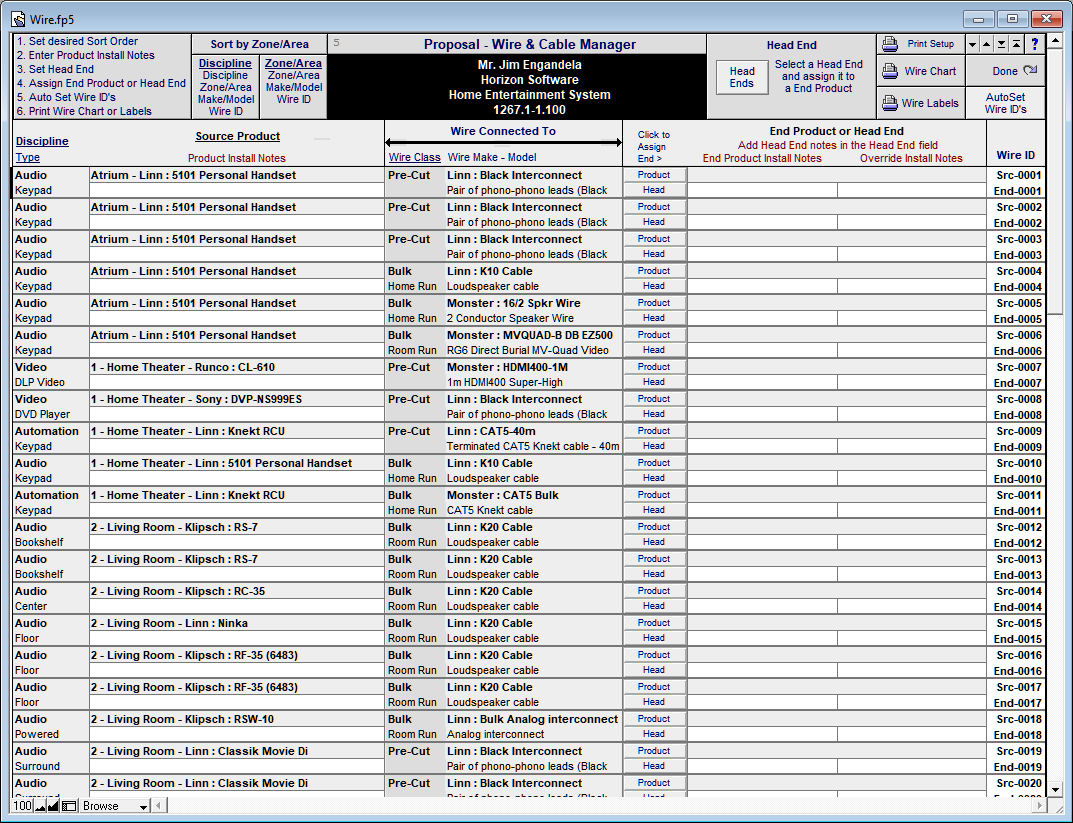Click Product button for Src-0012 row
Image resolution: width=1073 pixels, height=823 pixels.
click(654, 527)
